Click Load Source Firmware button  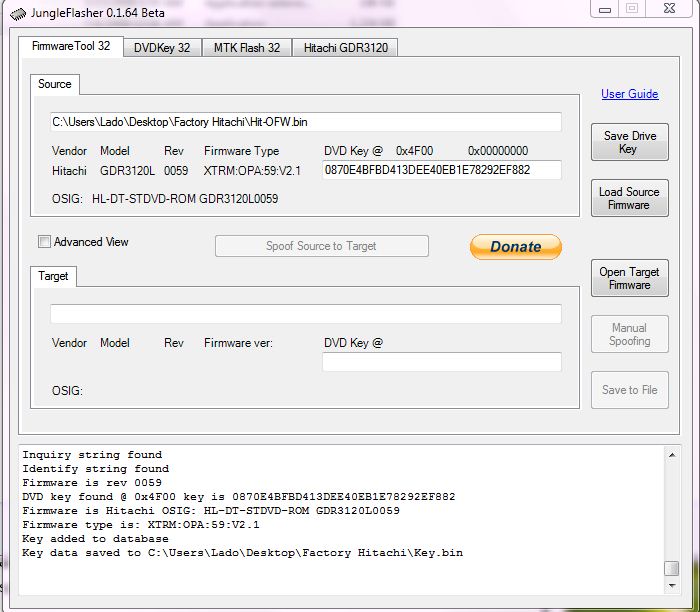pos(629,198)
